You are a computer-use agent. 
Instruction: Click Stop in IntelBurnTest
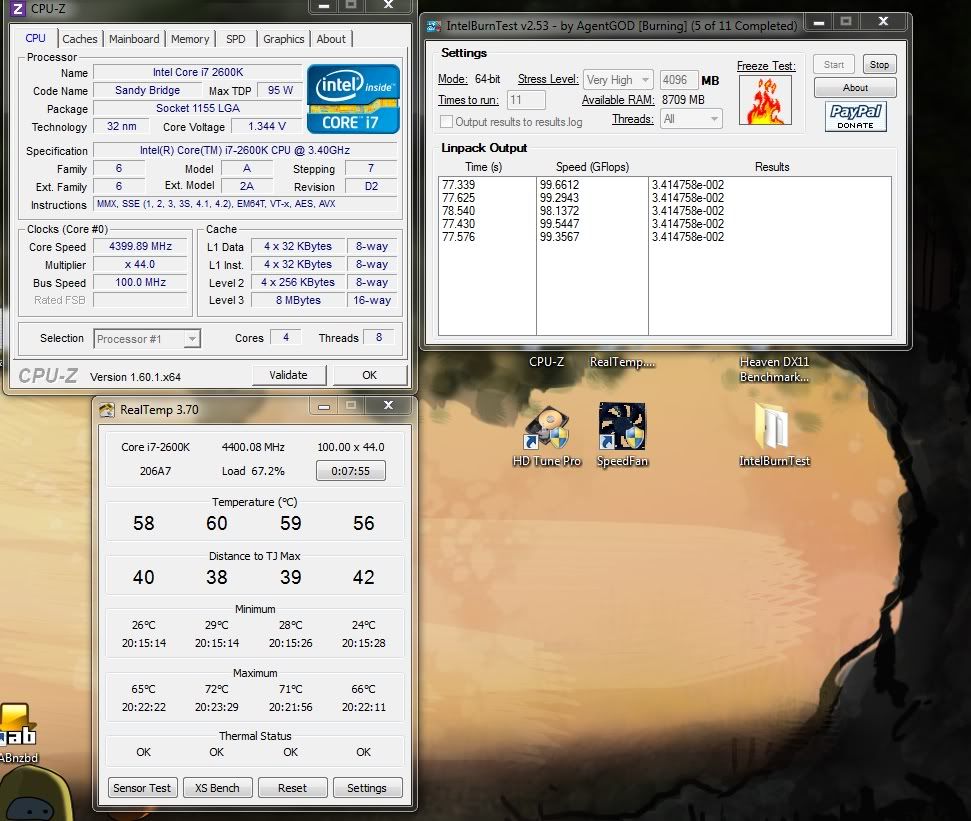(x=879, y=64)
